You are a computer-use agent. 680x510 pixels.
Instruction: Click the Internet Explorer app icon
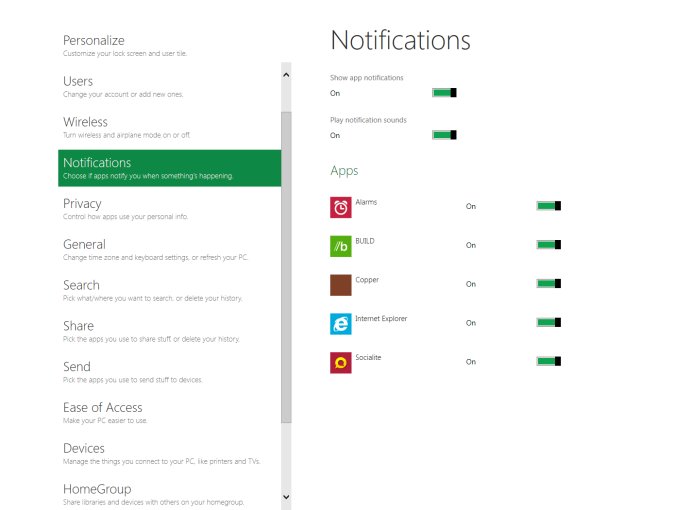(x=340, y=324)
